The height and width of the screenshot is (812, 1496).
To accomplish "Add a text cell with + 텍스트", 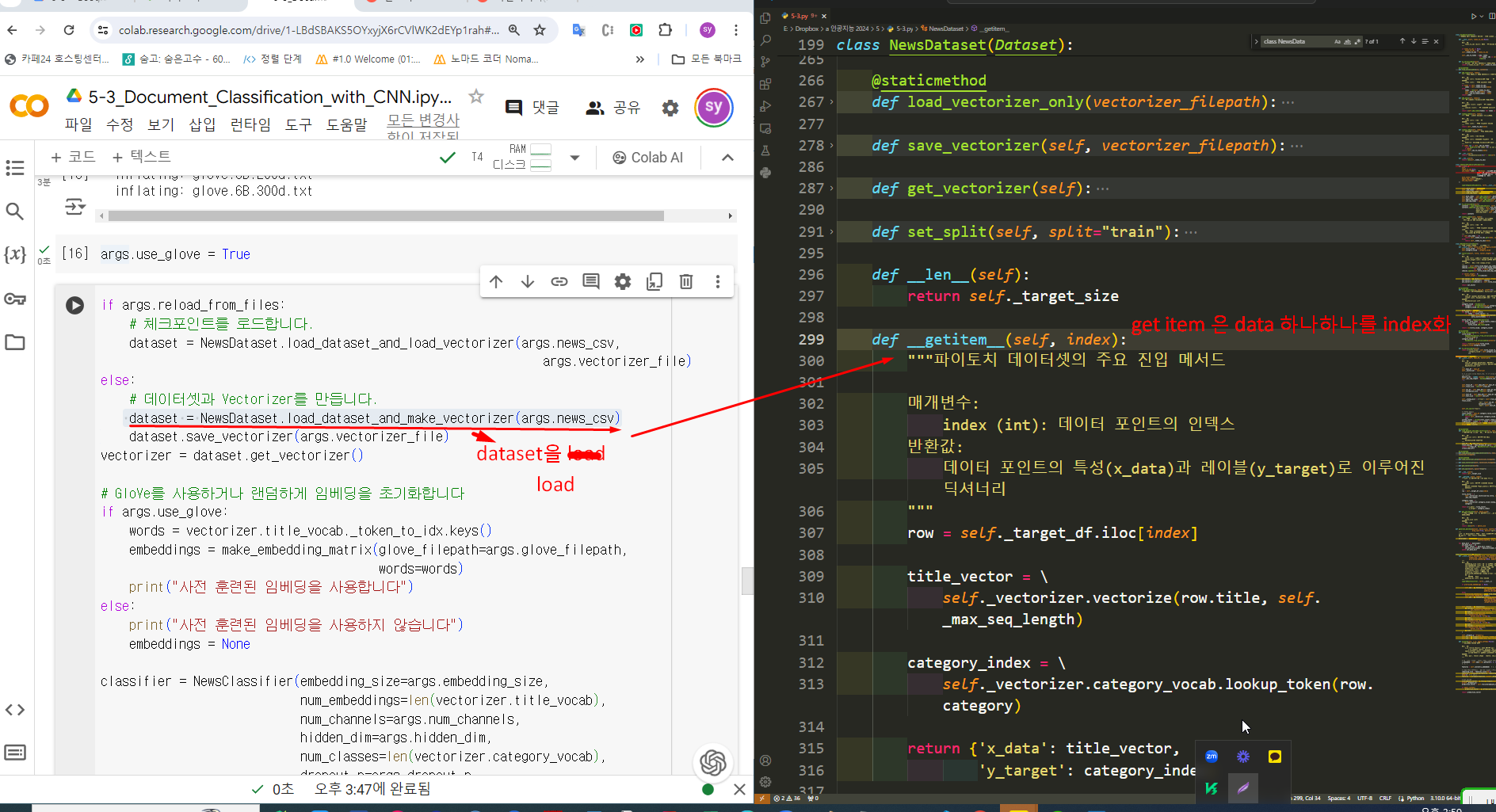I will (x=142, y=157).
